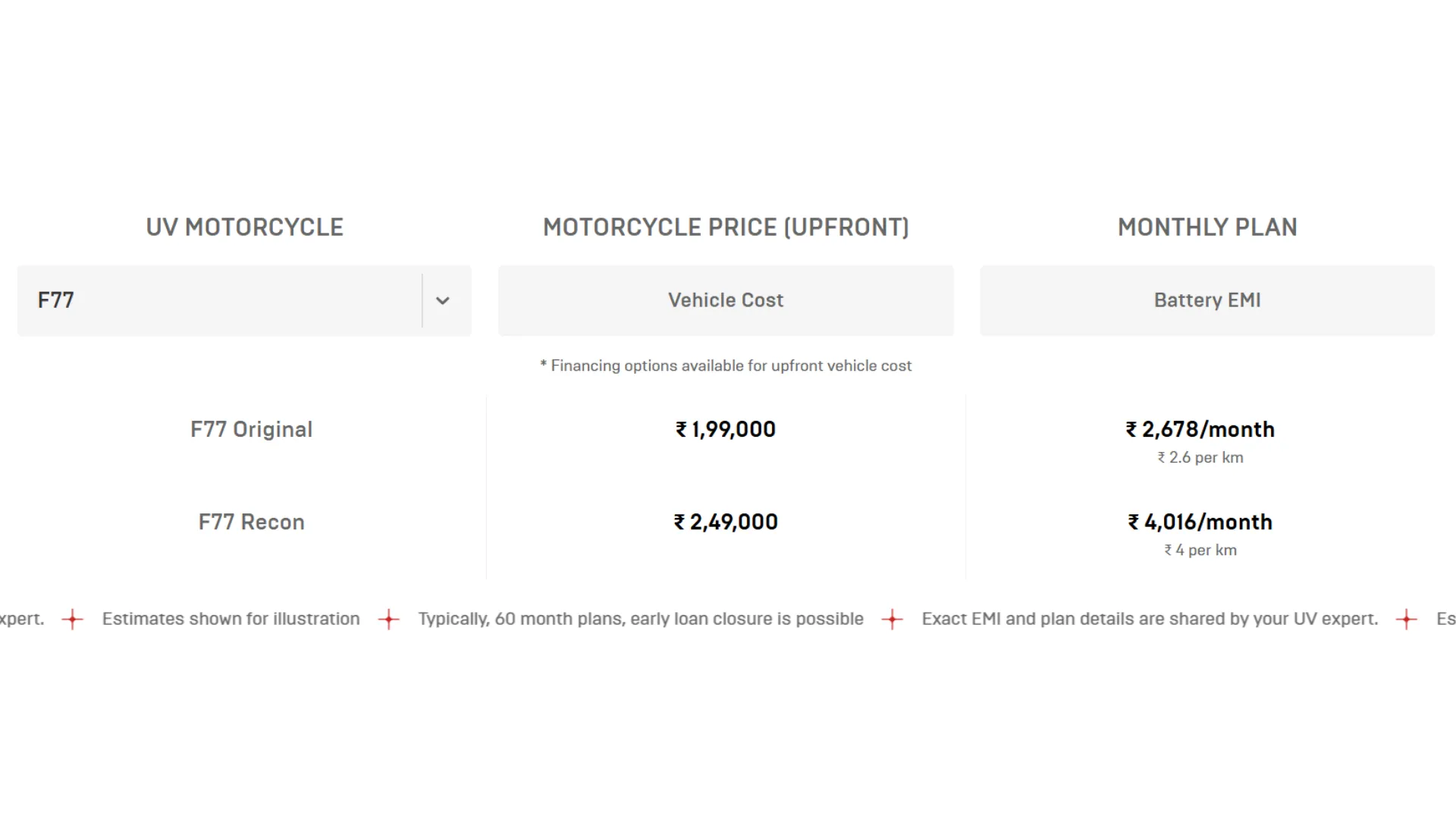
Task: Click red star before "Typically, 60 month plans"
Action: (x=389, y=620)
